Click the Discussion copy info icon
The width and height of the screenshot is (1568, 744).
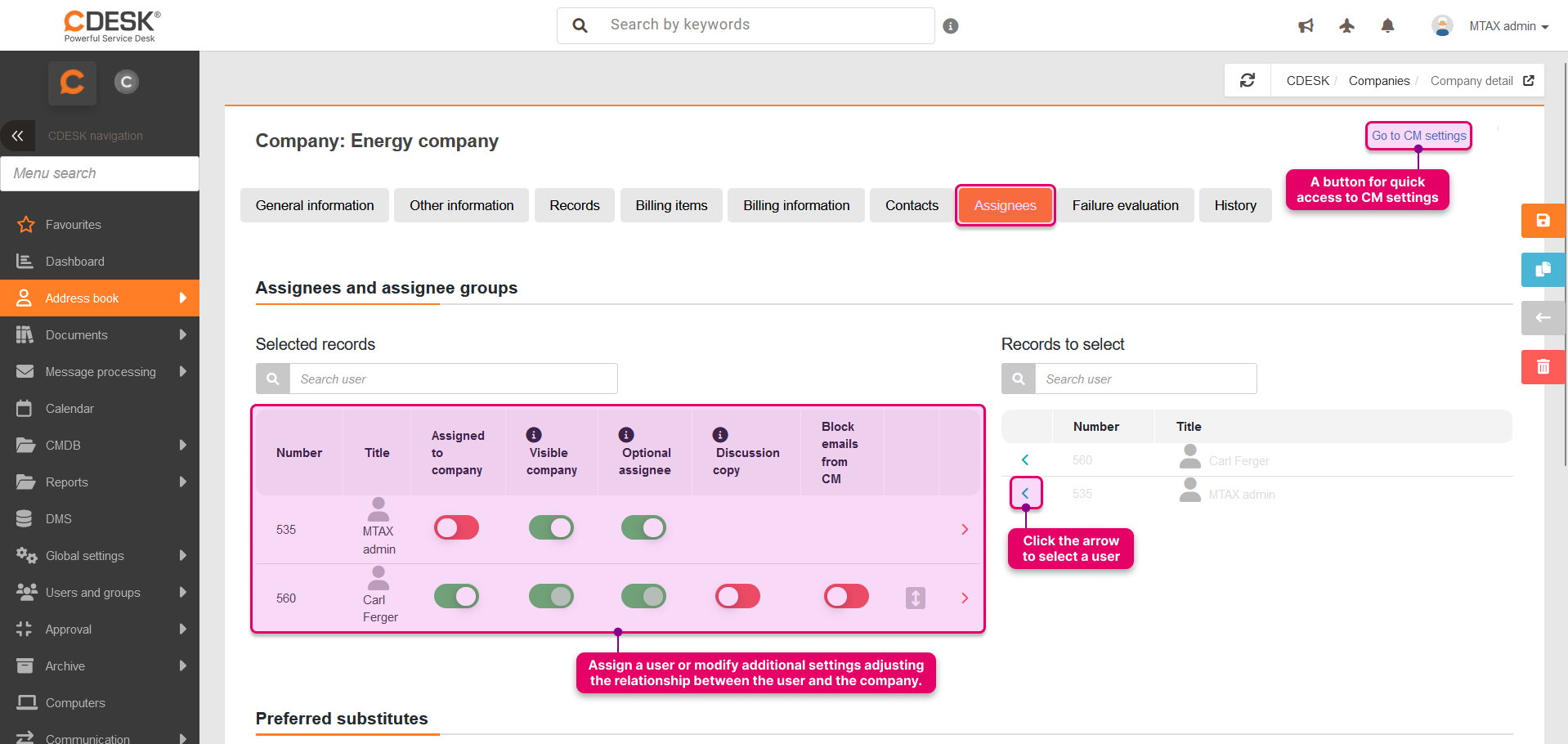pos(720,435)
